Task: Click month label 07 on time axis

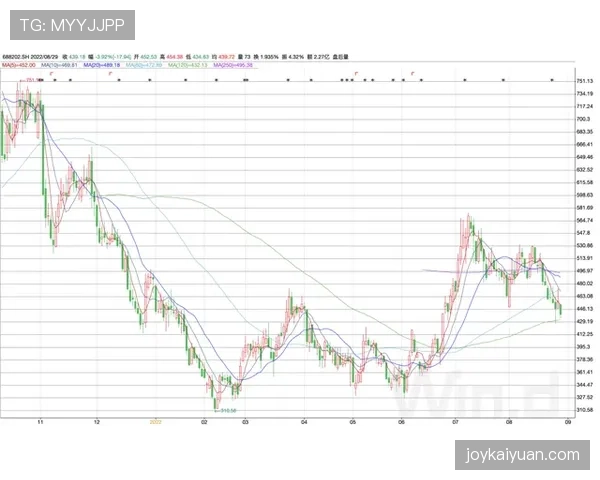Action: point(455,422)
